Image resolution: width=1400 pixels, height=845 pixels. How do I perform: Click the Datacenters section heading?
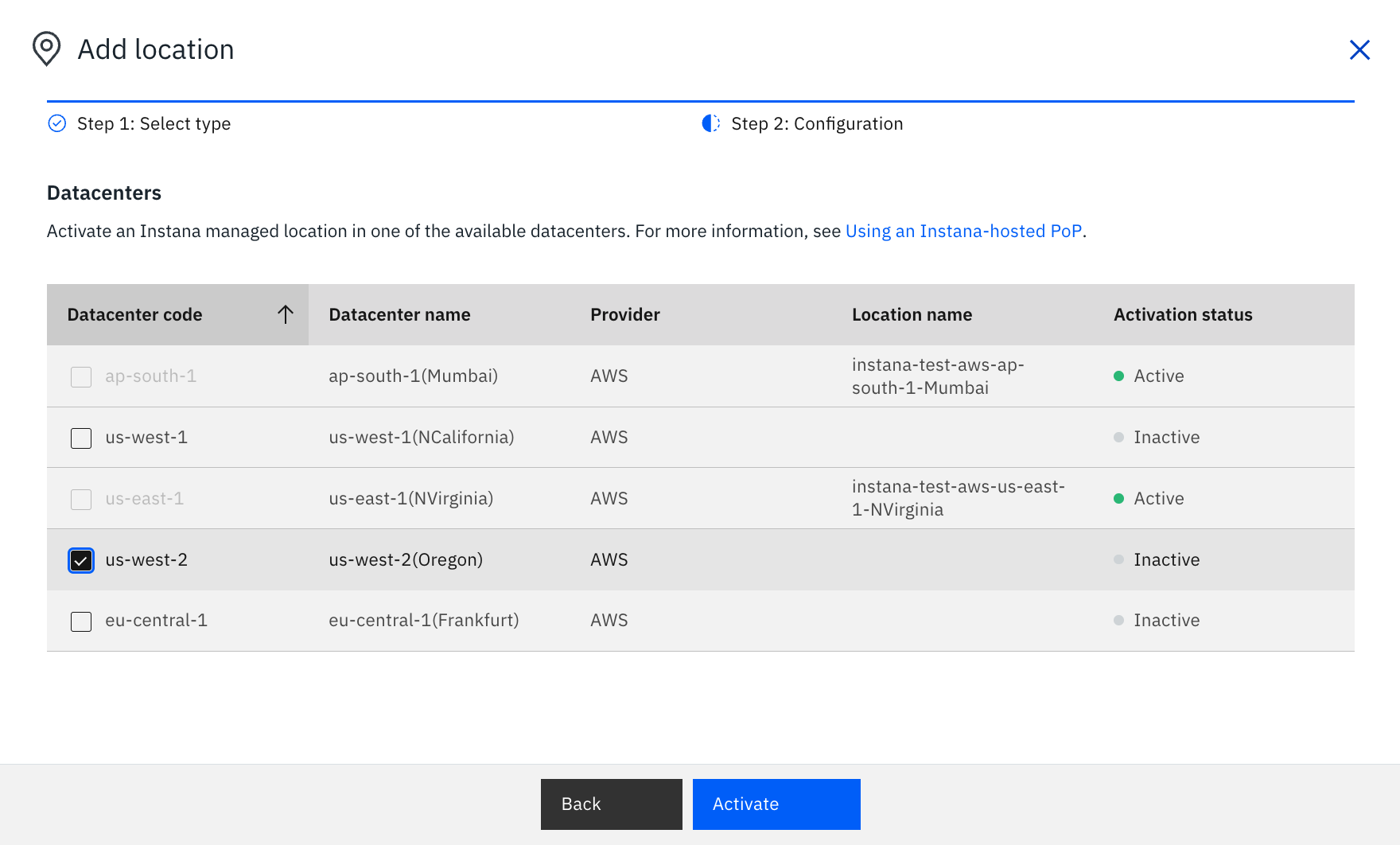(104, 193)
